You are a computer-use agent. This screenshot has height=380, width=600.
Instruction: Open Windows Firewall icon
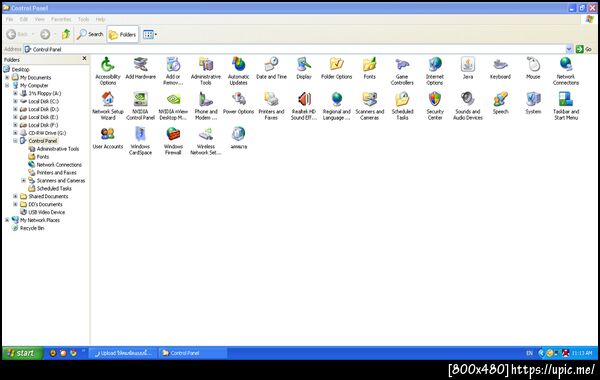click(x=173, y=141)
